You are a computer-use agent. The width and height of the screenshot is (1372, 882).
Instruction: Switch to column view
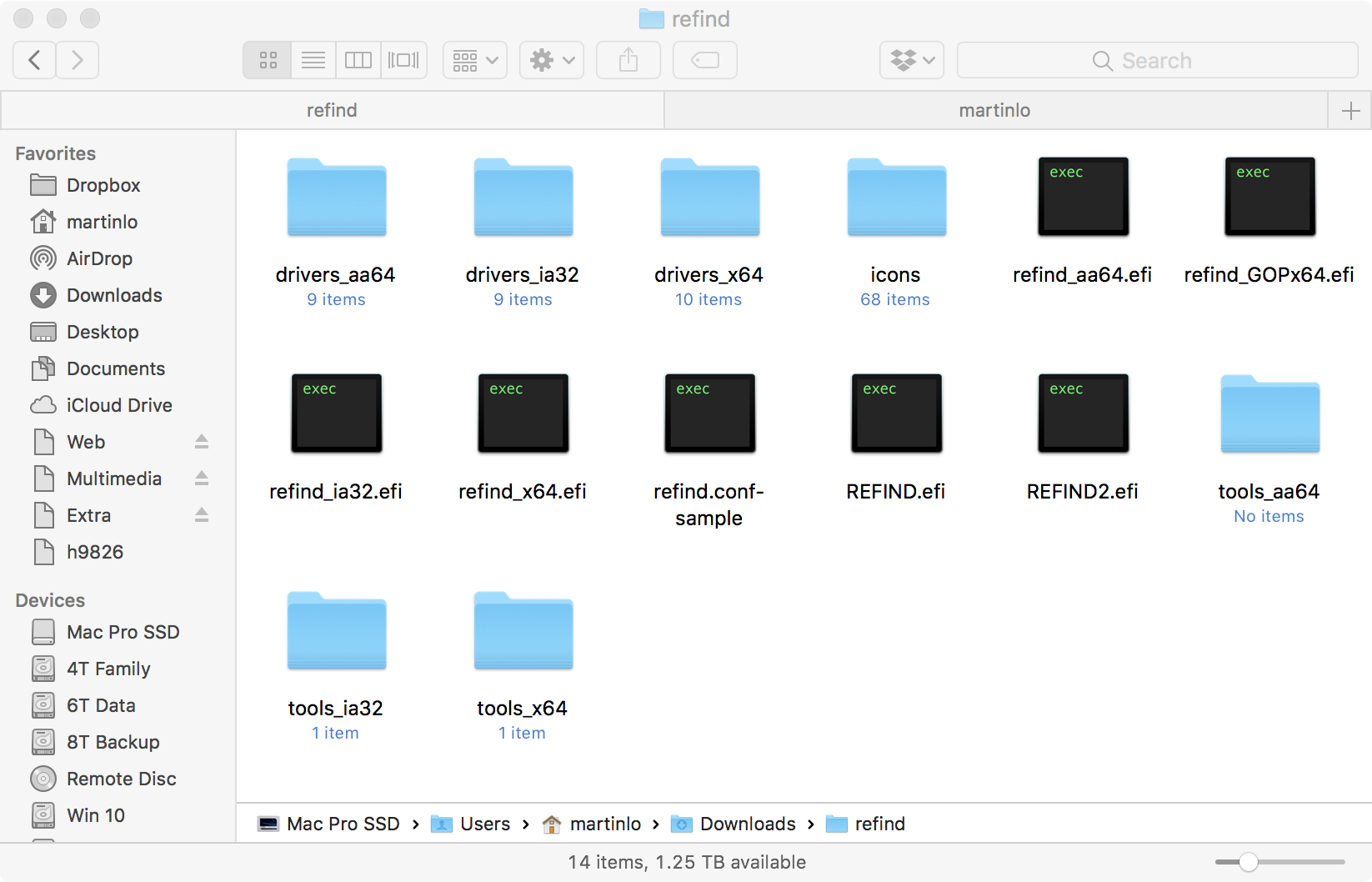[x=358, y=60]
